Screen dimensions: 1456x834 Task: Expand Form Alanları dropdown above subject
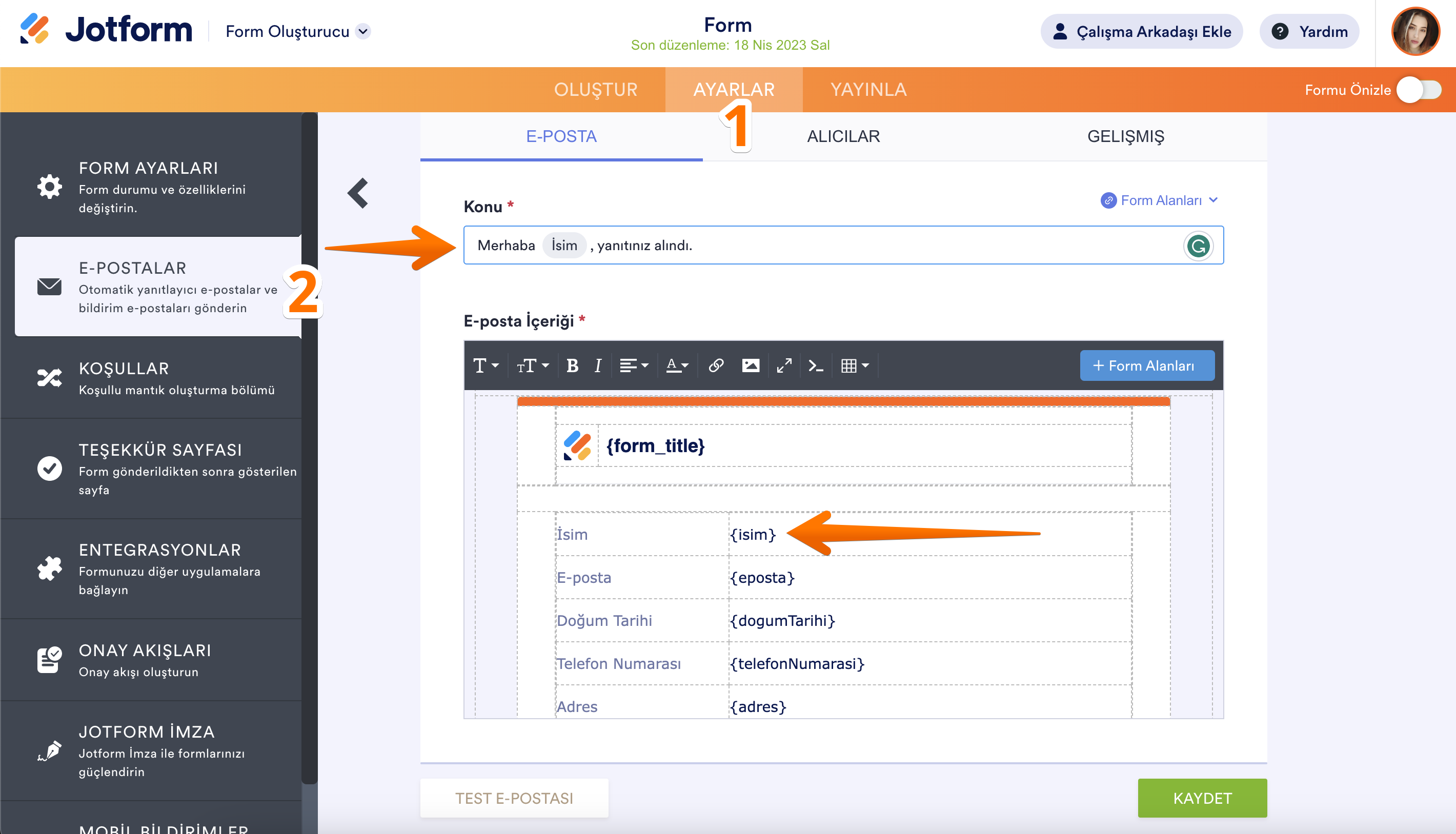pos(1161,200)
